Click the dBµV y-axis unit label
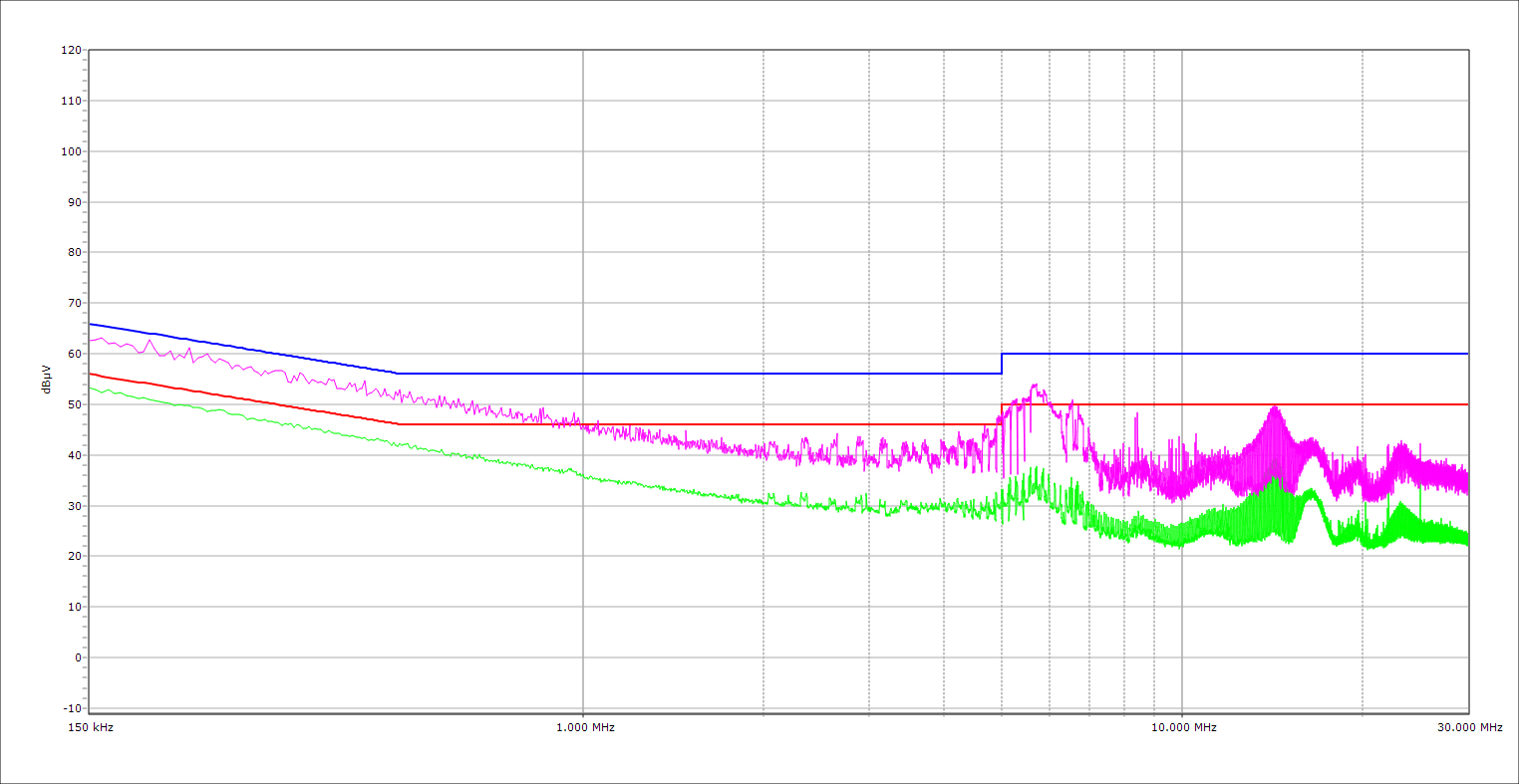 pyautogui.click(x=47, y=380)
